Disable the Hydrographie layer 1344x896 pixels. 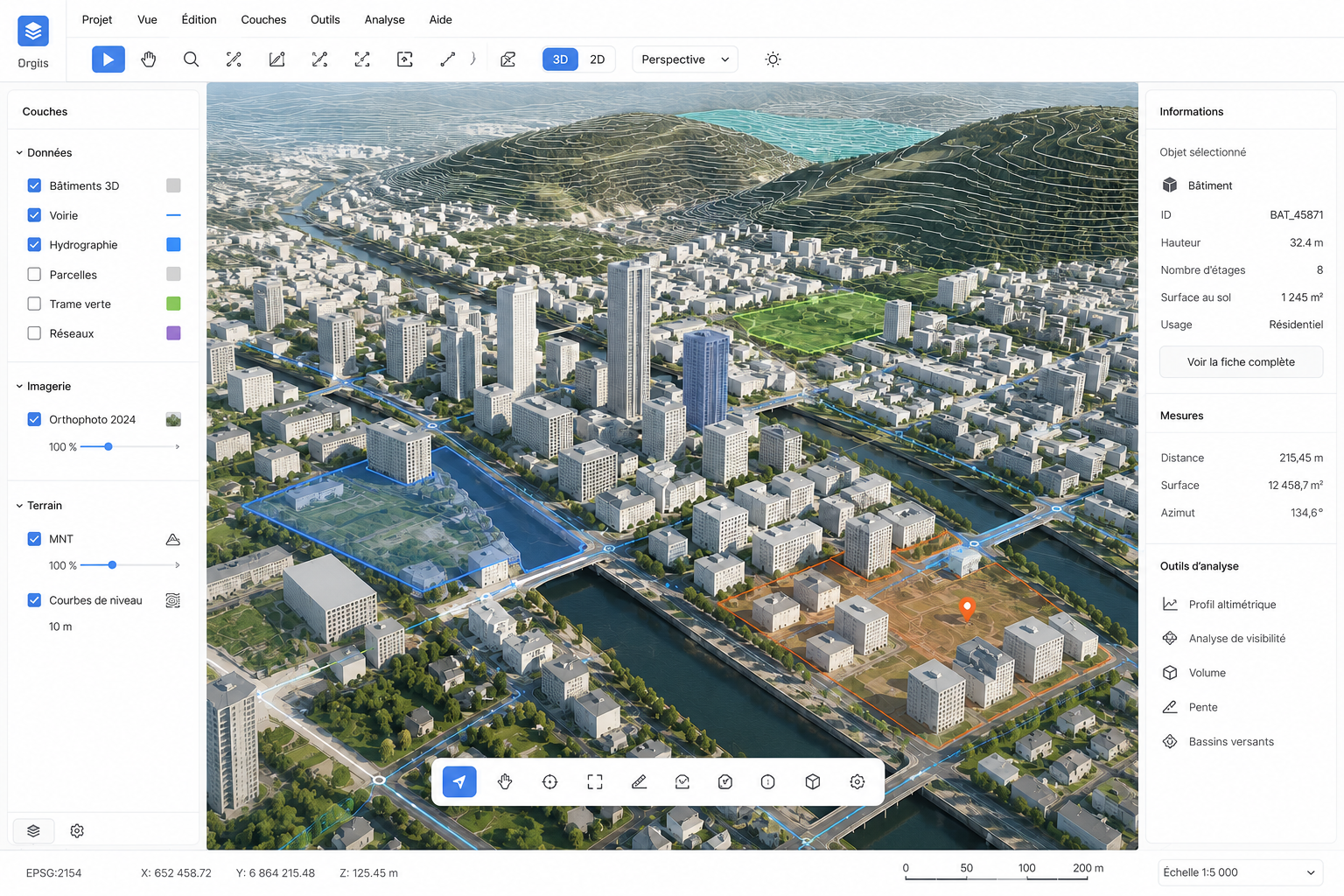pyautogui.click(x=34, y=245)
